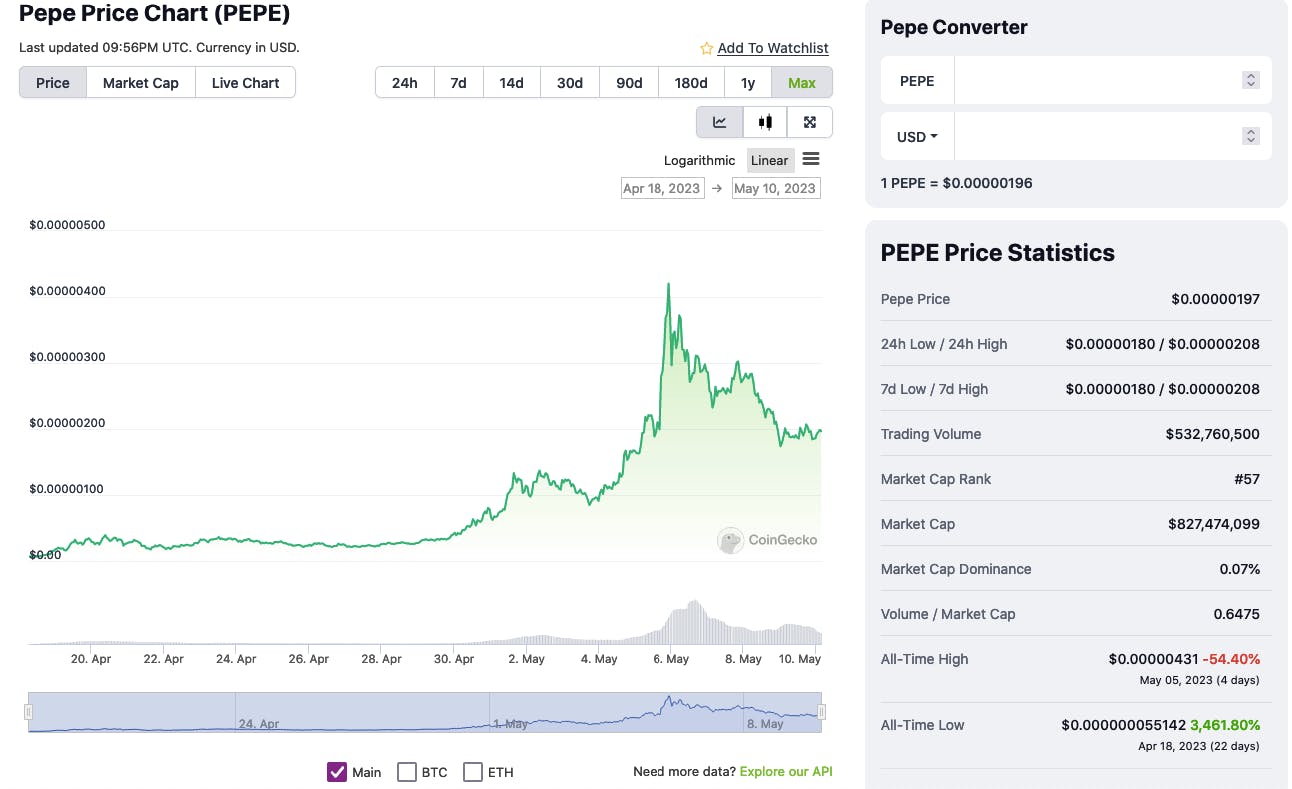Increment the PEPE amount using the stepper

(x=1250, y=75)
